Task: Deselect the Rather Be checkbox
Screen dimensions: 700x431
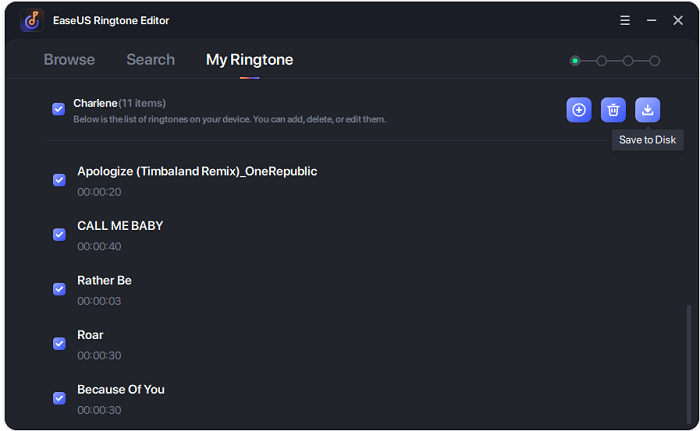Action: (59, 289)
